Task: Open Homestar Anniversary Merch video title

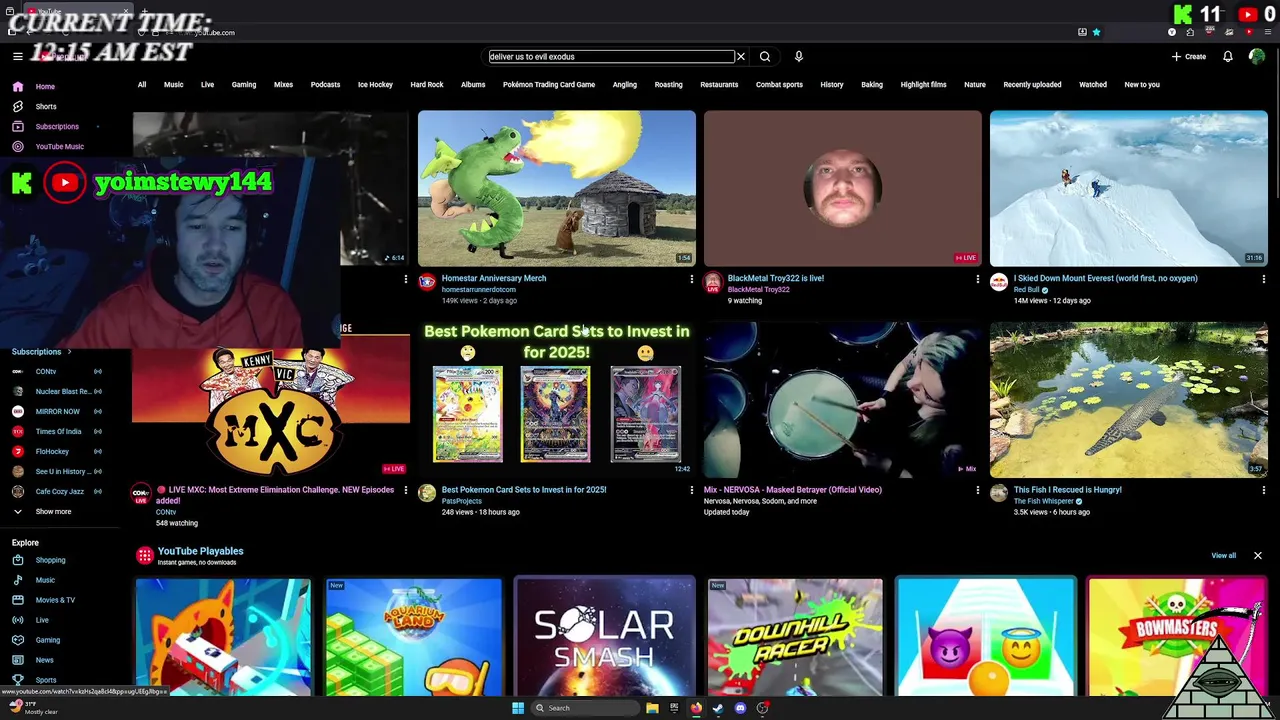Action: (494, 279)
